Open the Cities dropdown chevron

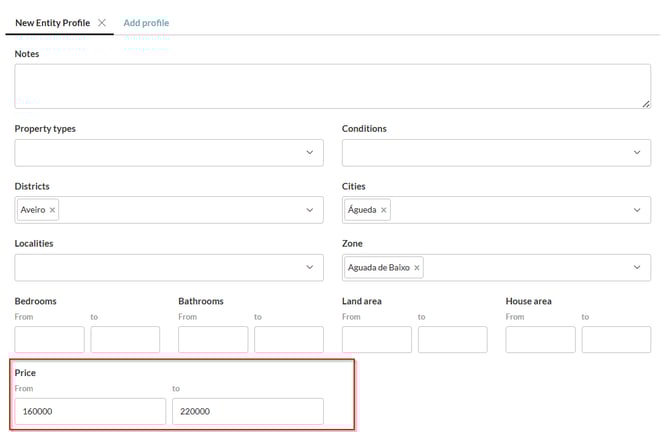(x=636, y=210)
